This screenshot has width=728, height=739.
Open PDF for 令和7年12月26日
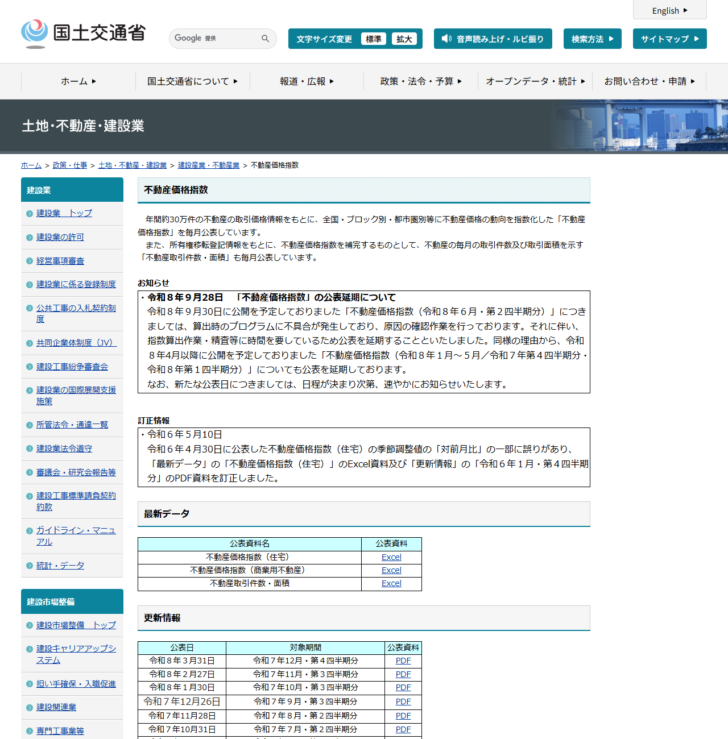coord(403,702)
